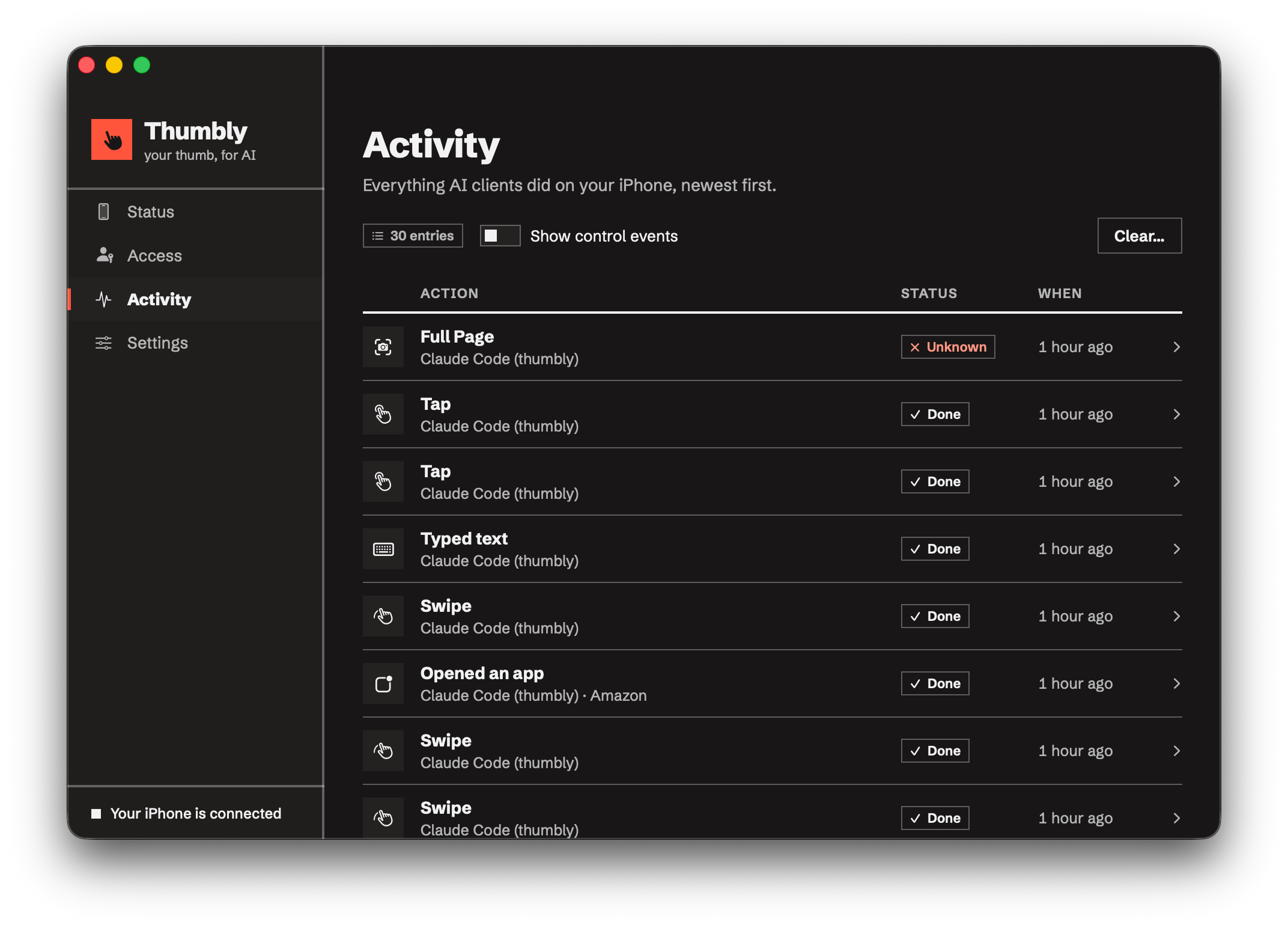Click the Thumbly hand logo icon
This screenshot has width=1288, height=928.
pyautogui.click(x=112, y=139)
